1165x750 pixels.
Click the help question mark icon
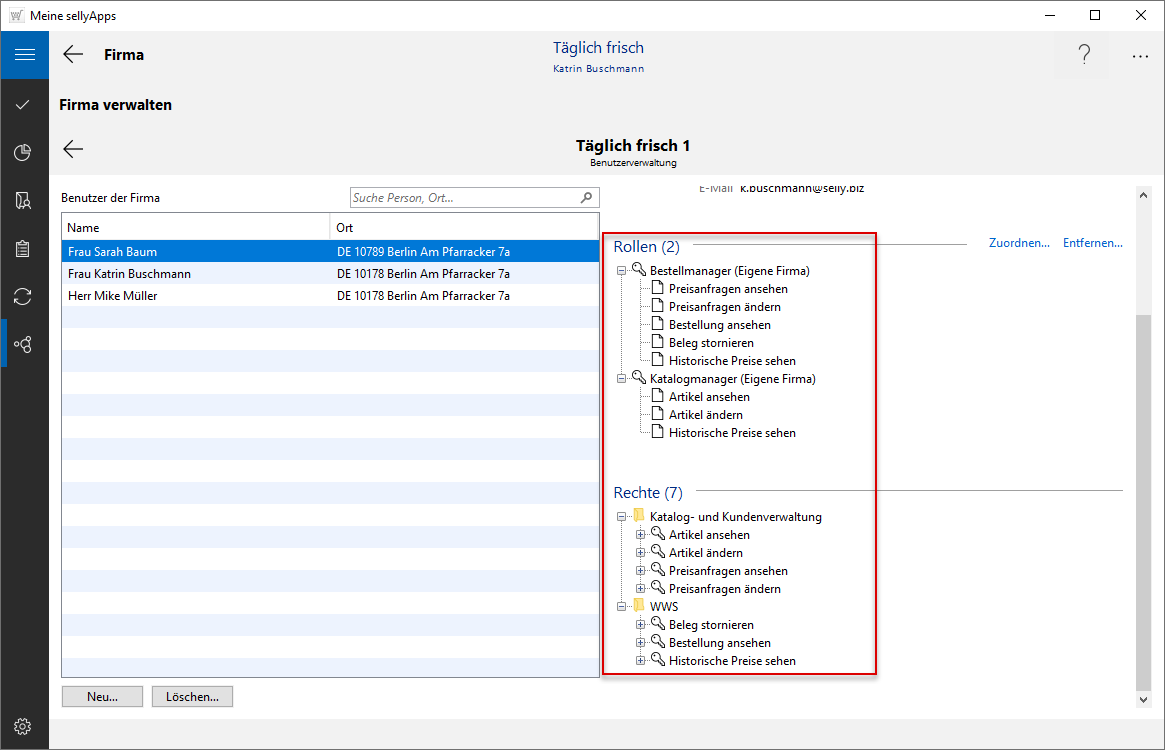1084,56
